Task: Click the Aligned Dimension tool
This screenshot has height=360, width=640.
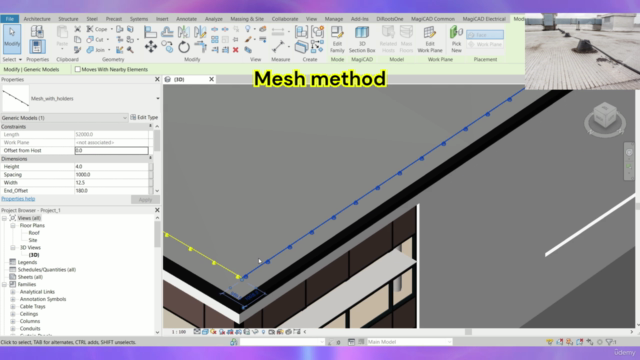Action: (x=278, y=47)
